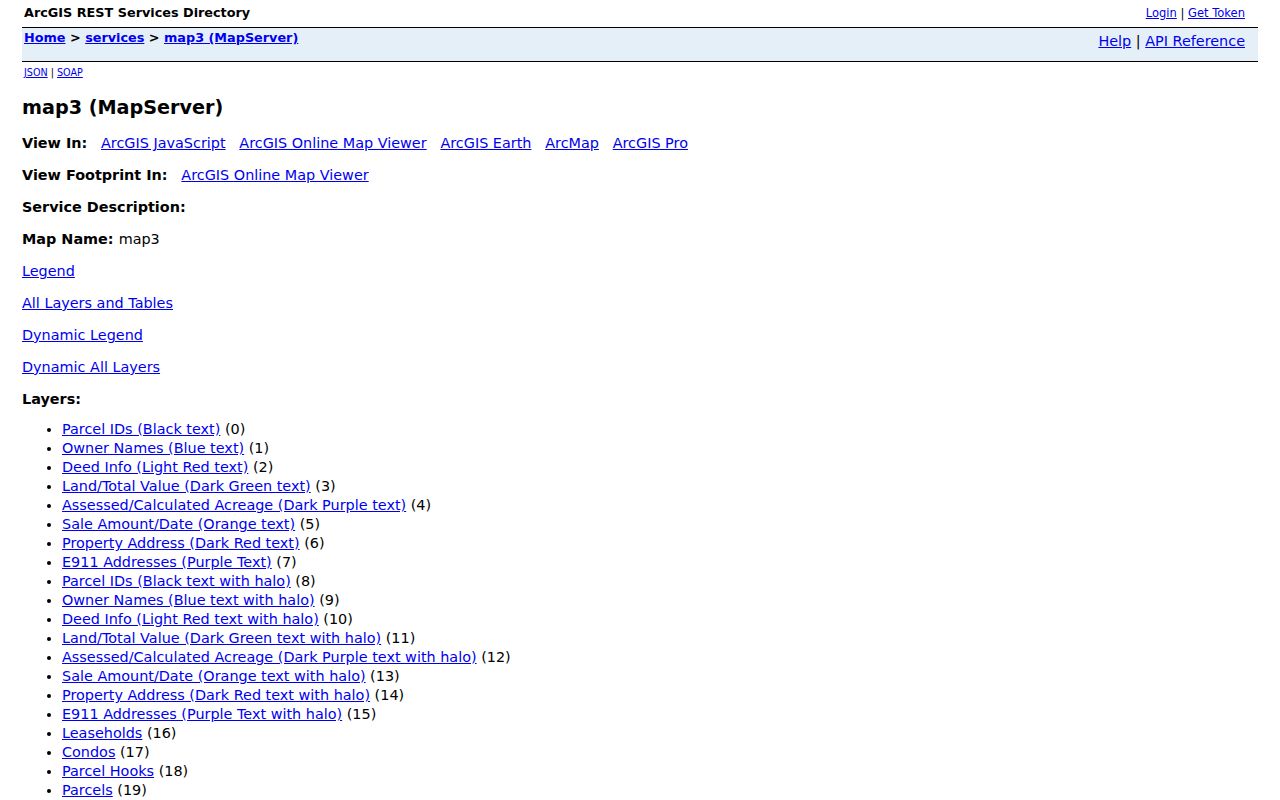Open E911 Addresses (Purple Text with halo)
Screen dimensions: 1280x800
202,714
